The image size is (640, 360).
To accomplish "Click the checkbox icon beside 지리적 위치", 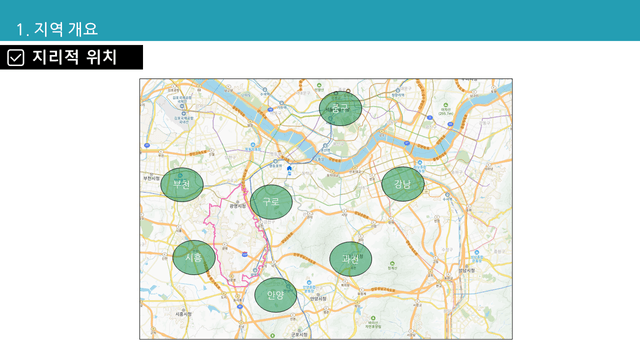I will (16, 58).
